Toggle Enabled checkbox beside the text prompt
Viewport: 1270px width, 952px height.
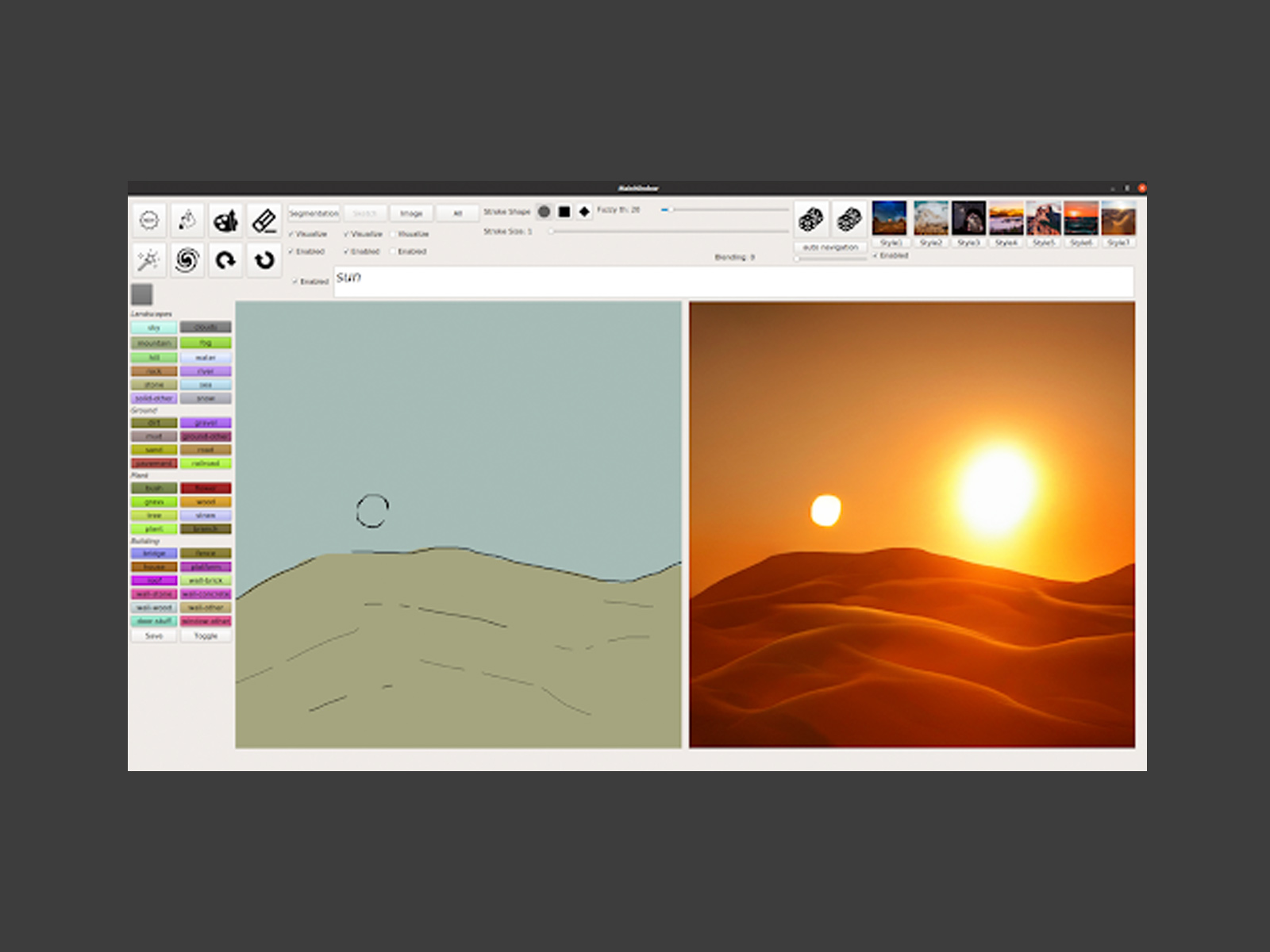(x=296, y=282)
